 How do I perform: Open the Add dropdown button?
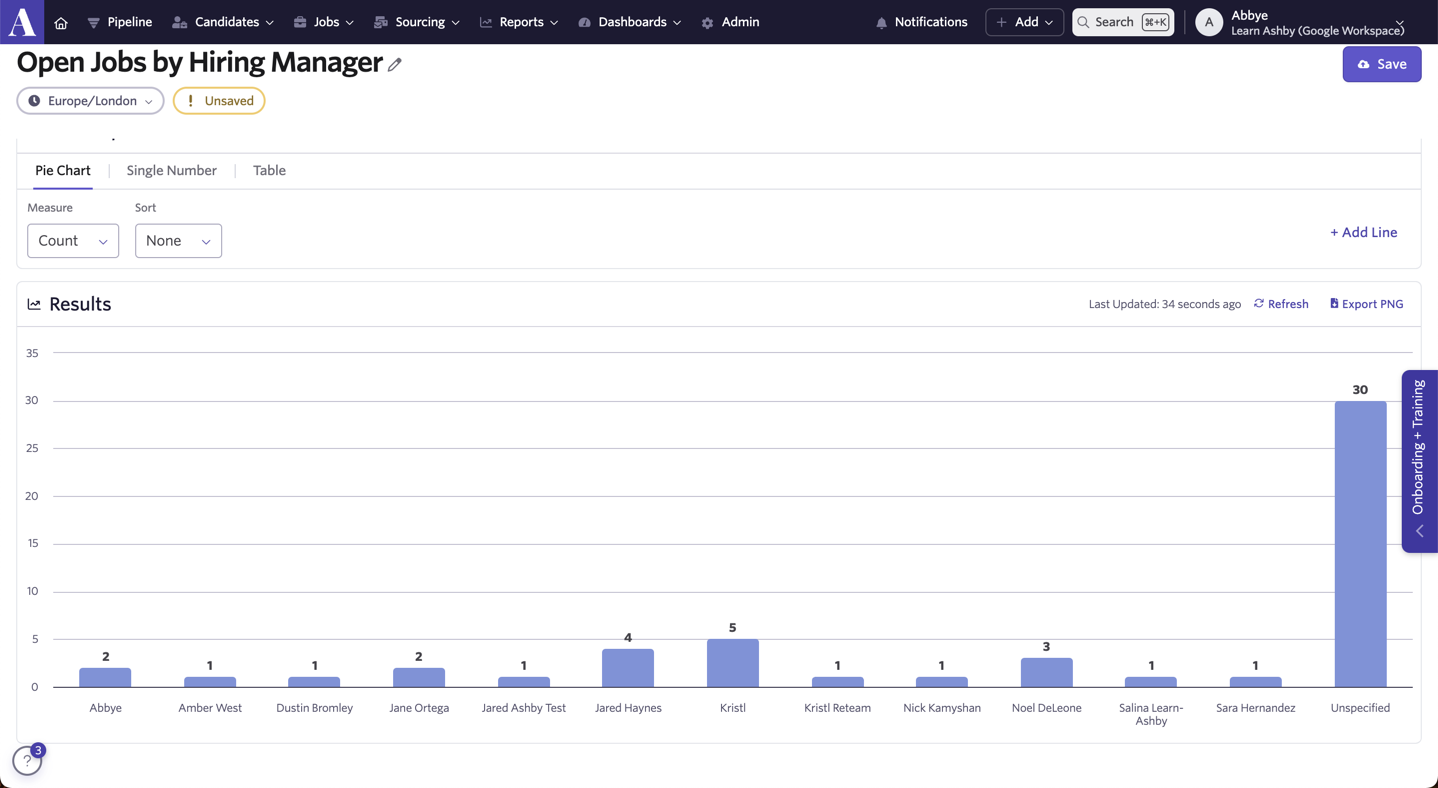[x=1025, y=22]
